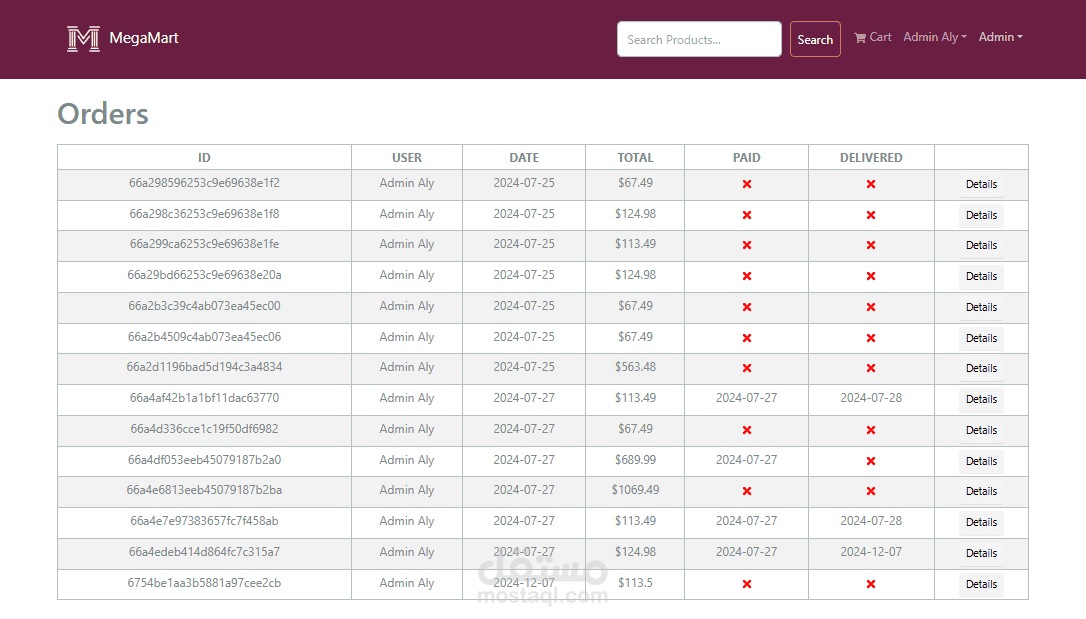
Task: Open Details for order 66a4df053eeb45079187b2a0
Action: click(981, 461)
